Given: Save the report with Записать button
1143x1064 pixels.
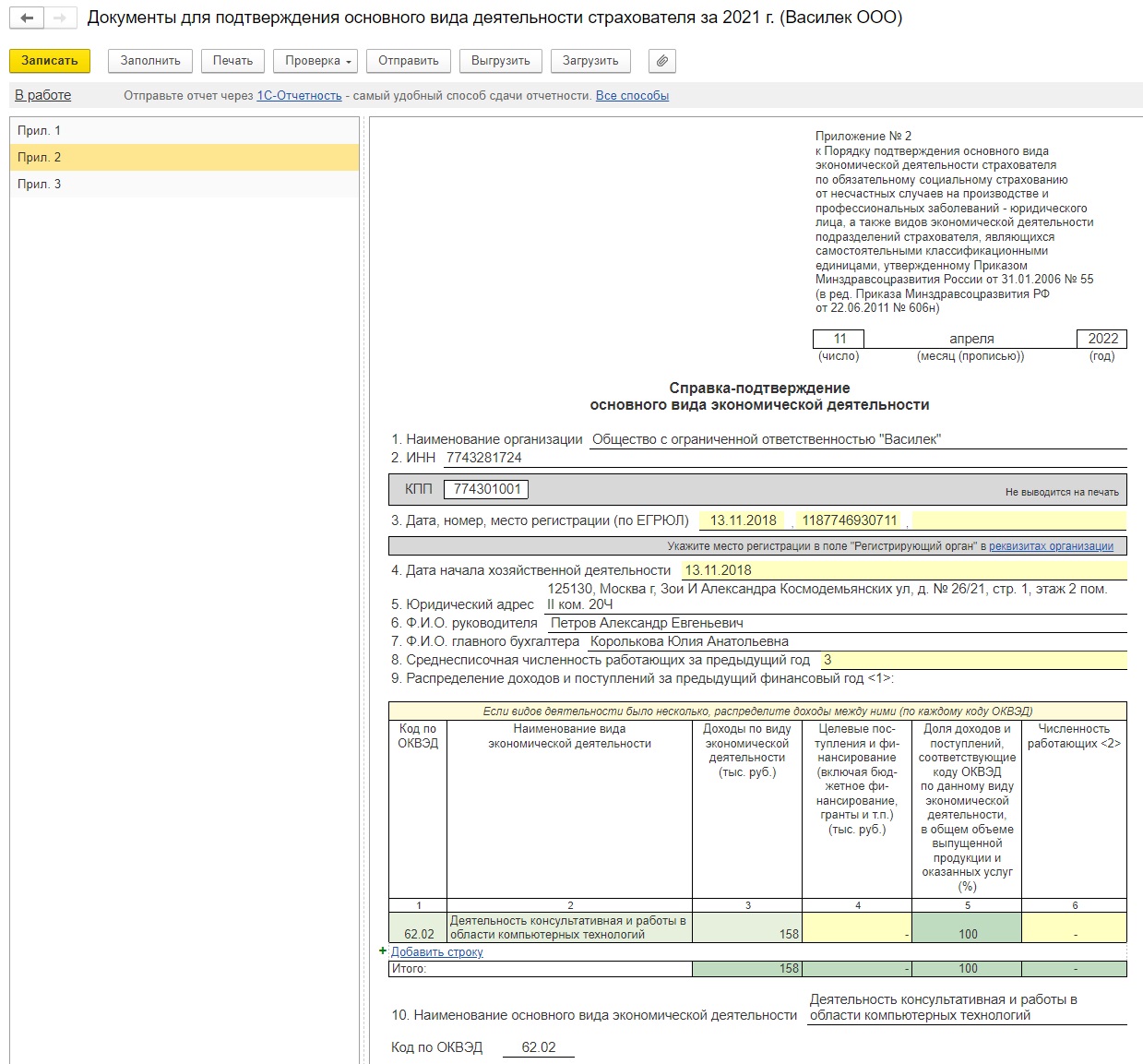Looking at the screenshot, I should pyautogui.click(x=50, y=61).
